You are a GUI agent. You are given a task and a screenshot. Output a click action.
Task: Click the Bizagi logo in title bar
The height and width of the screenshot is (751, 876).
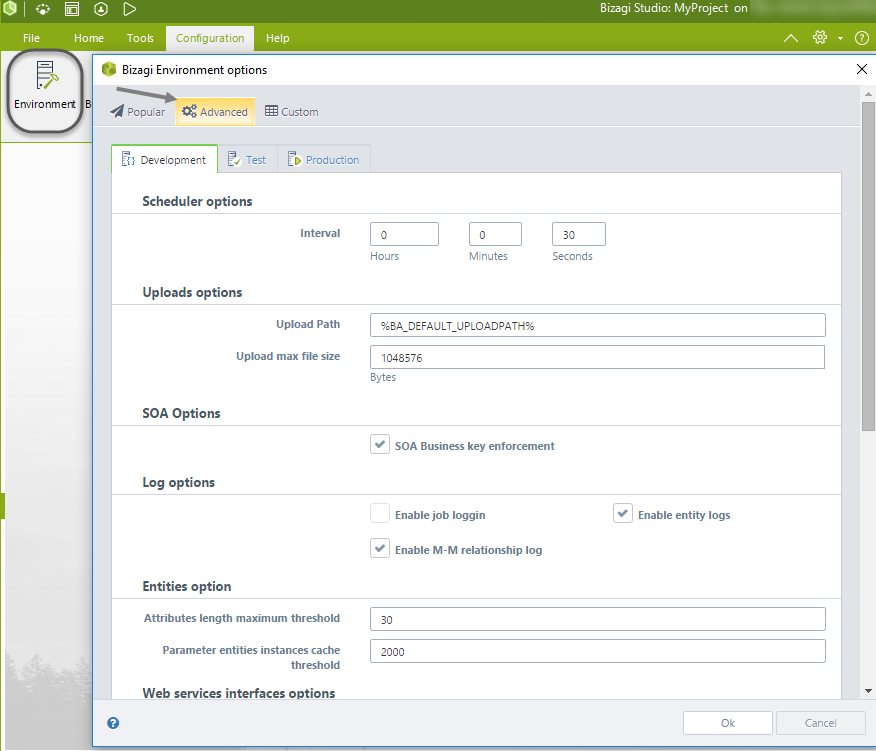pyautogui.click(x=9, y=8)
